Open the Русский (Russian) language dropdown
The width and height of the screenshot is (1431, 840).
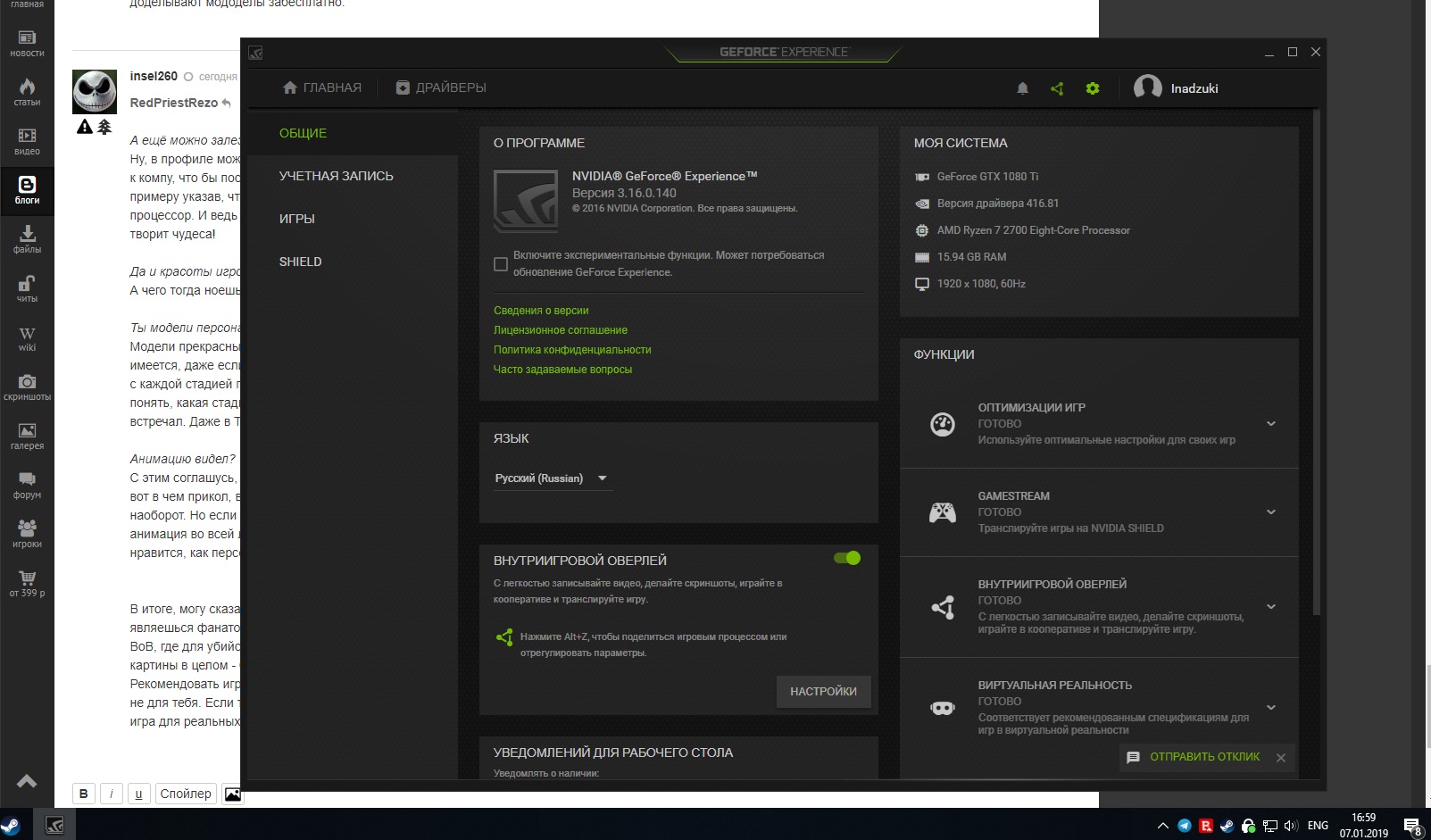[x=552, y=478]
